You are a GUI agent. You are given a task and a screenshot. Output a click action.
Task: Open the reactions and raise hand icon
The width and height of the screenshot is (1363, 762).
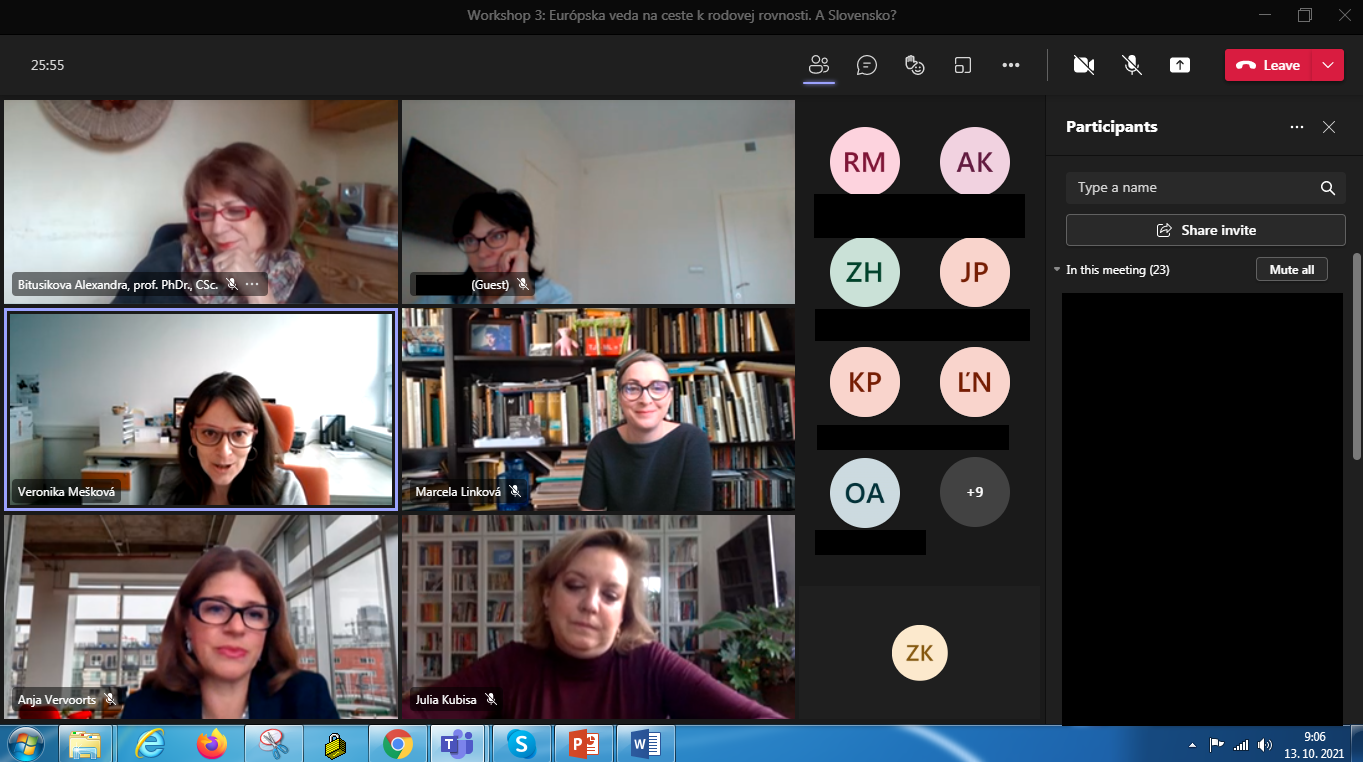tap(914, 65)
